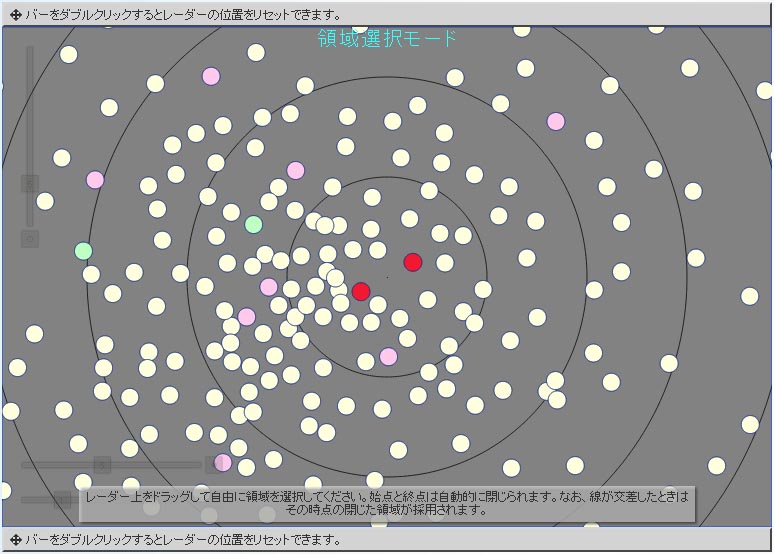Select the green dot inside the second ring
The image size is (774, 554).
point(254,224)
